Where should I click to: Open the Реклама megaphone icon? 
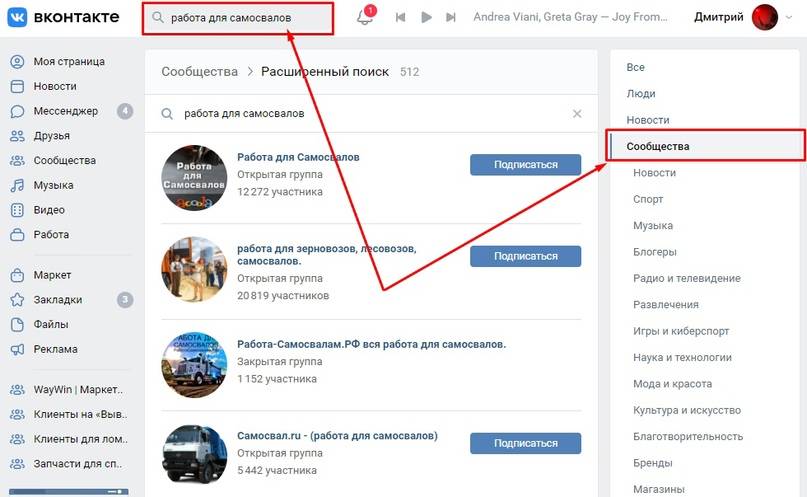17,349
